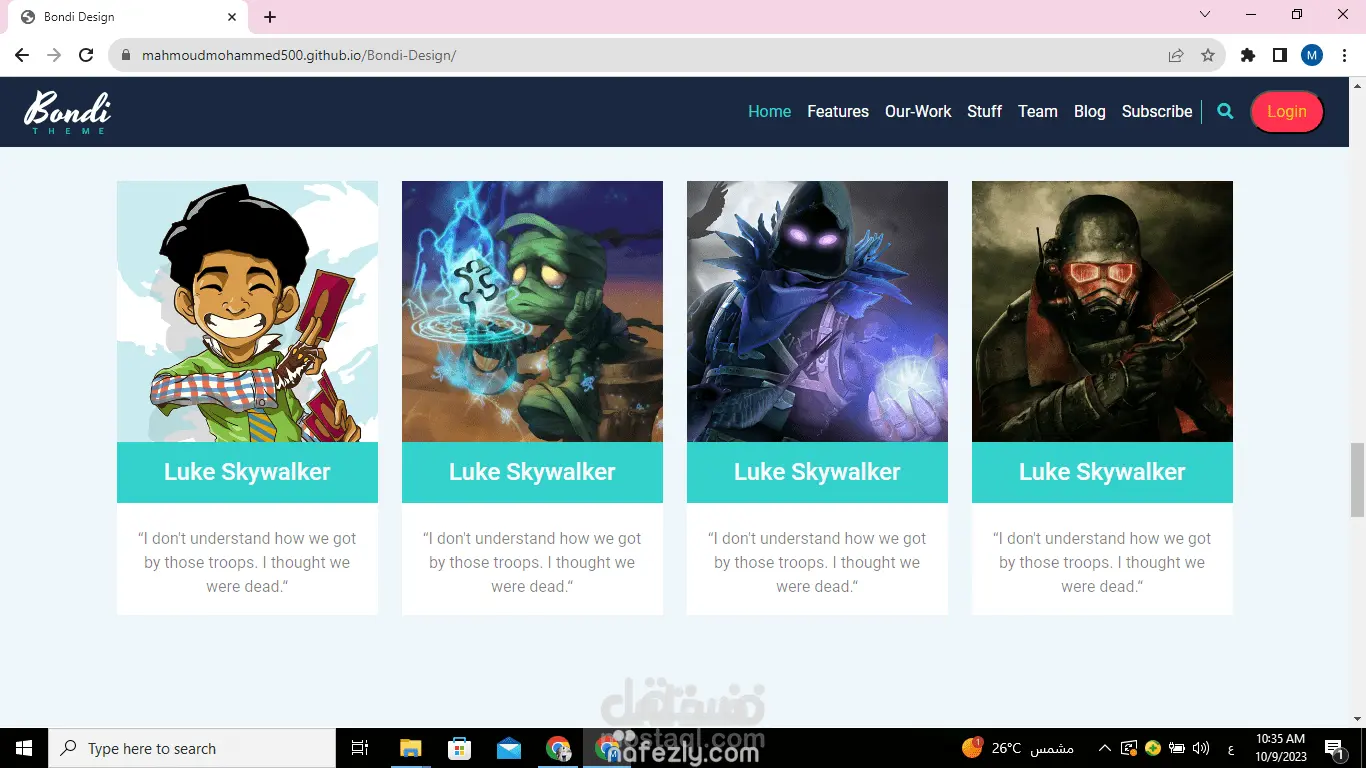Reload the Bondi Design page
1366x768 pixels.
point(86,55)
